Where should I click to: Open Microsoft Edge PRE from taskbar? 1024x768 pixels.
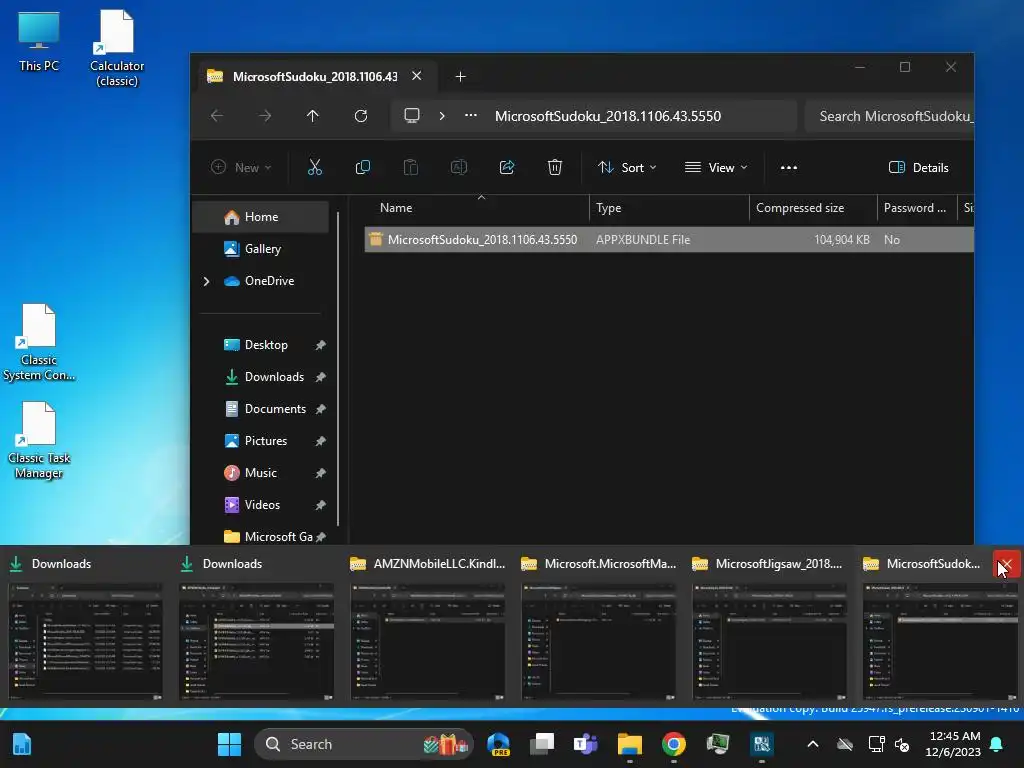499,744
